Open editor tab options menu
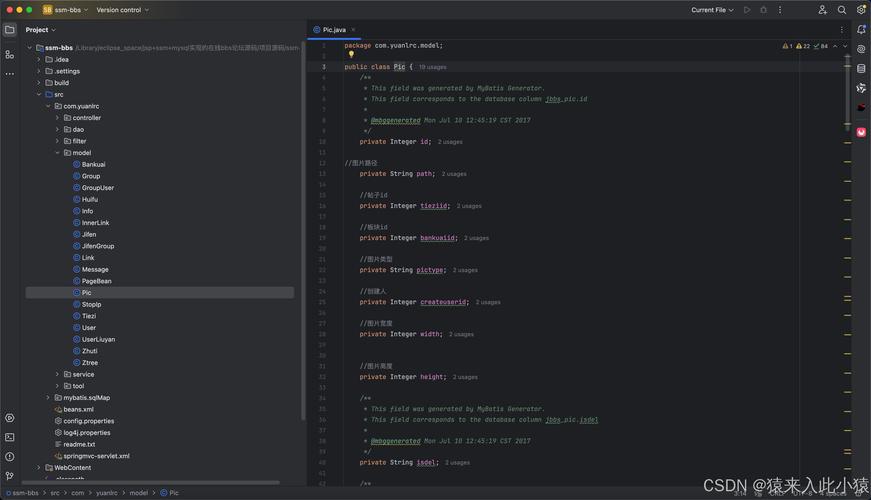871x500 pixels. (842, 30)
